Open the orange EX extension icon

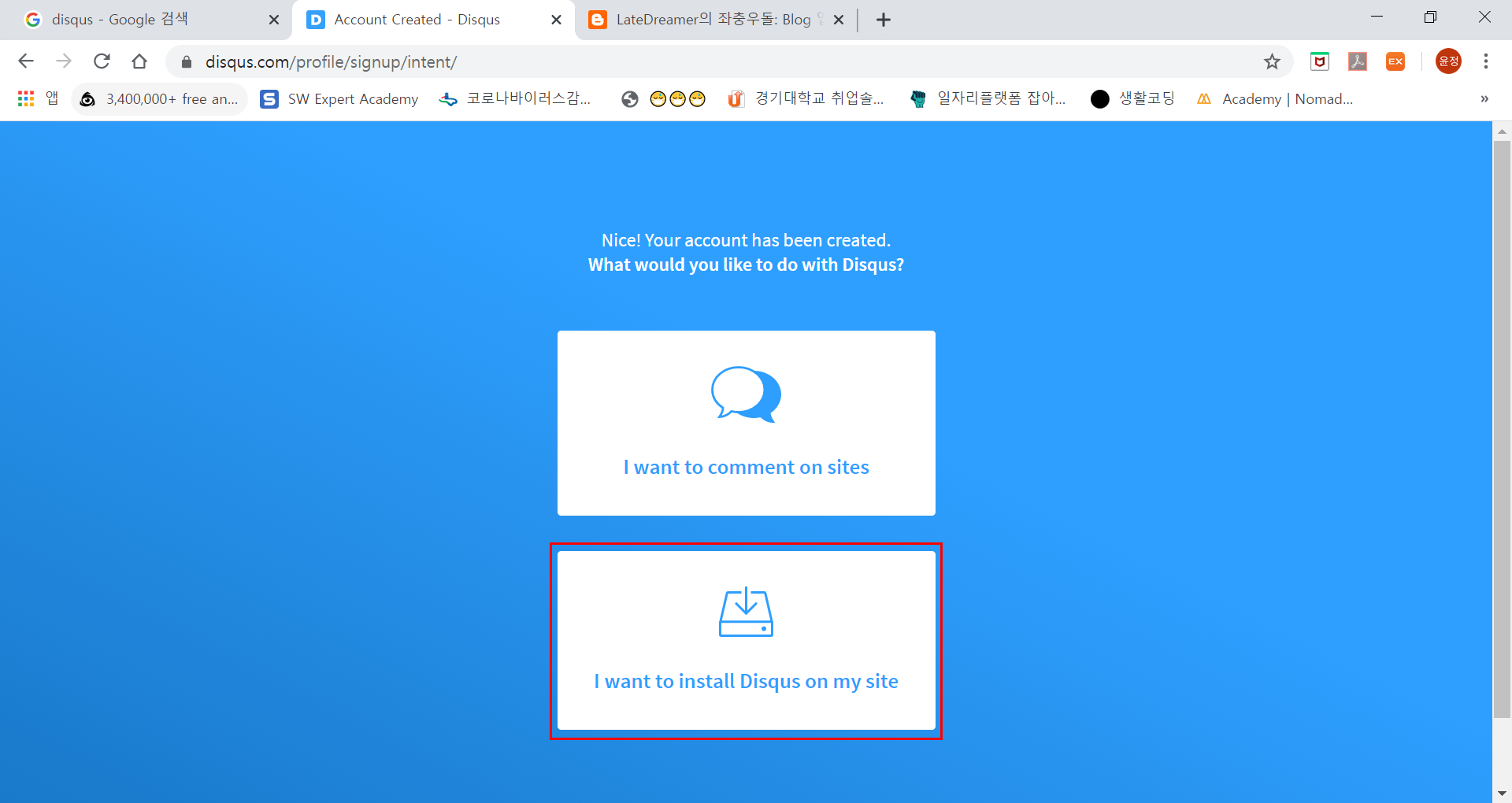coord(1395,61)
